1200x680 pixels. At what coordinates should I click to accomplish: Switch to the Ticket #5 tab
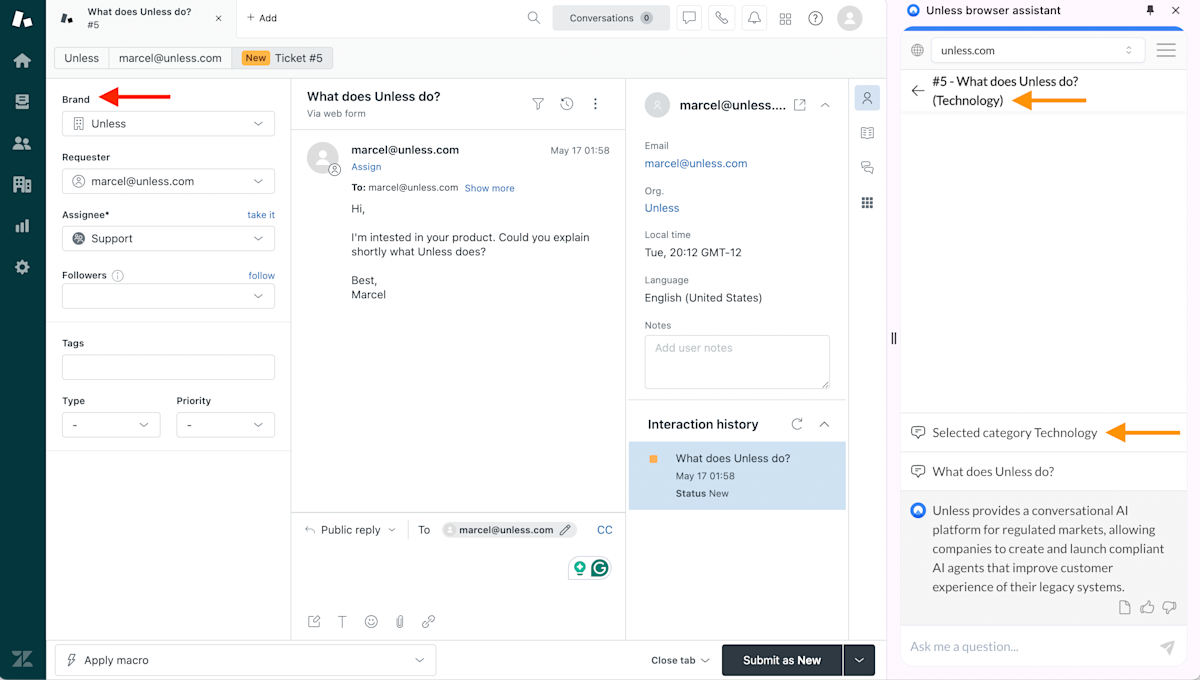click(x=282, y=58)
